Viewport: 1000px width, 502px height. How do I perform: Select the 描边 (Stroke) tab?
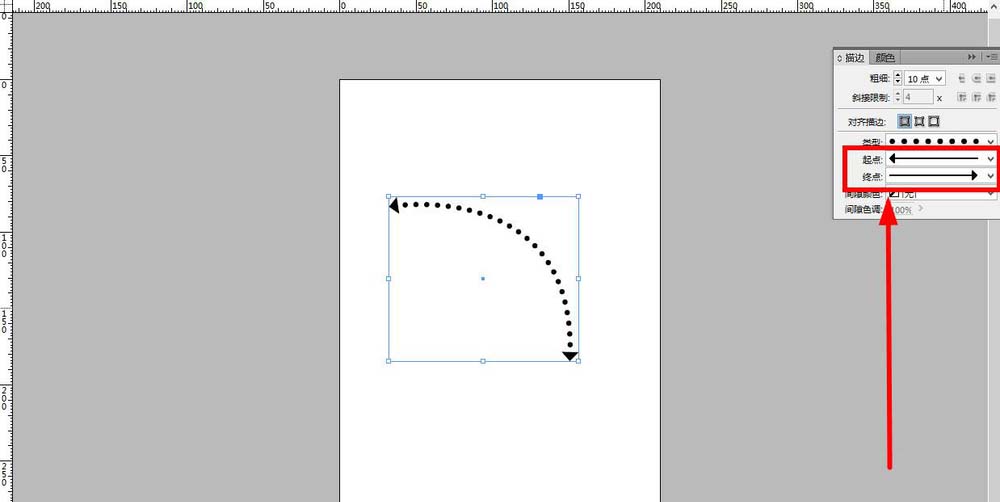(851, 57)
